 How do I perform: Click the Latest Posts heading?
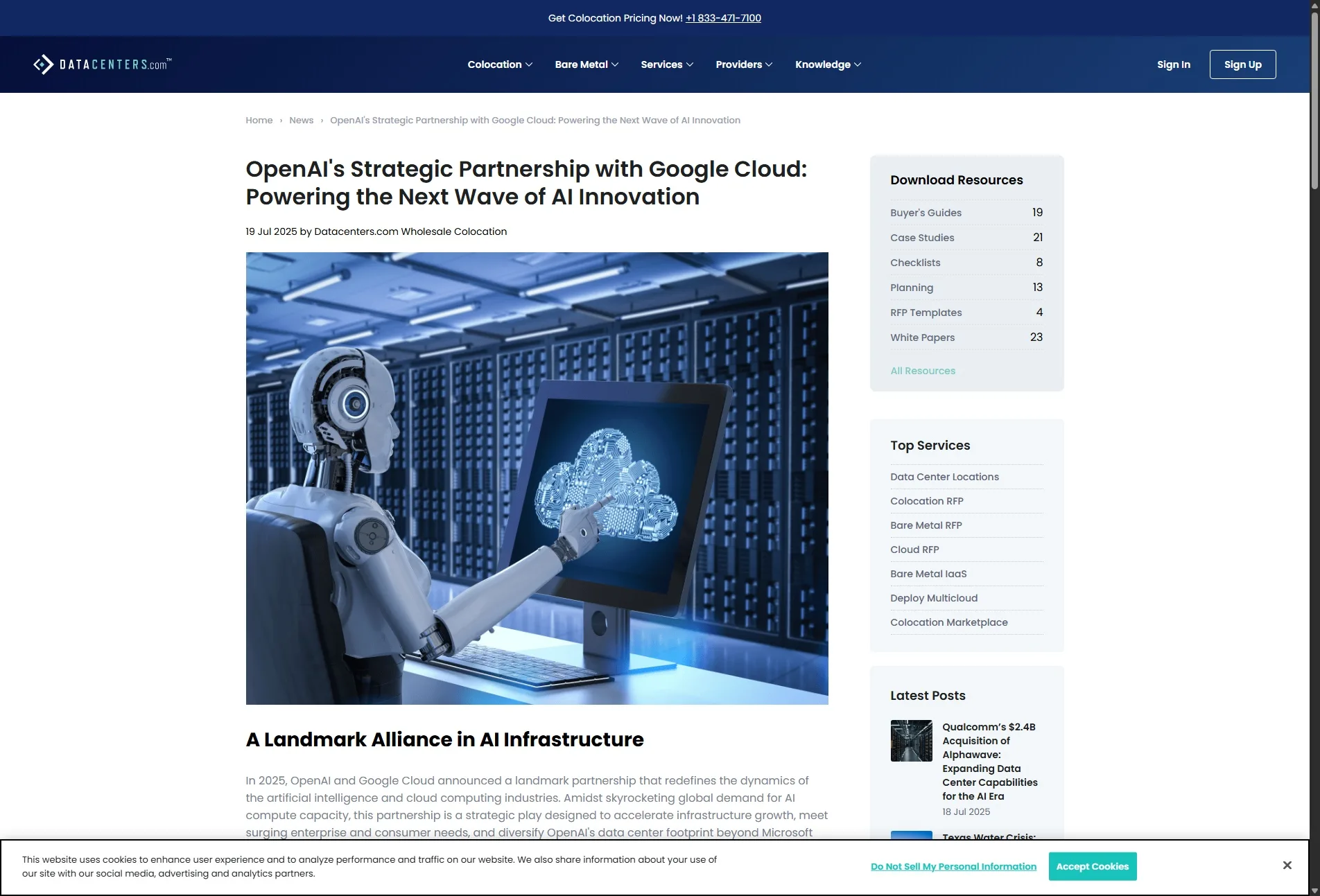928,696
